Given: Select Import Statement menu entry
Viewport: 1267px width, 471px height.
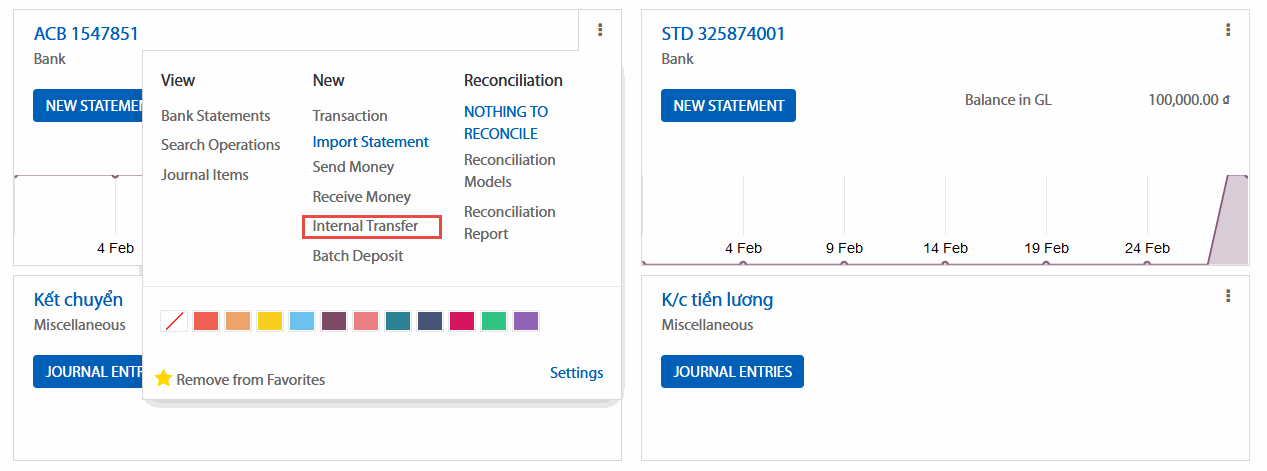Looking at the screenshot, I should (x=370, y=142).
